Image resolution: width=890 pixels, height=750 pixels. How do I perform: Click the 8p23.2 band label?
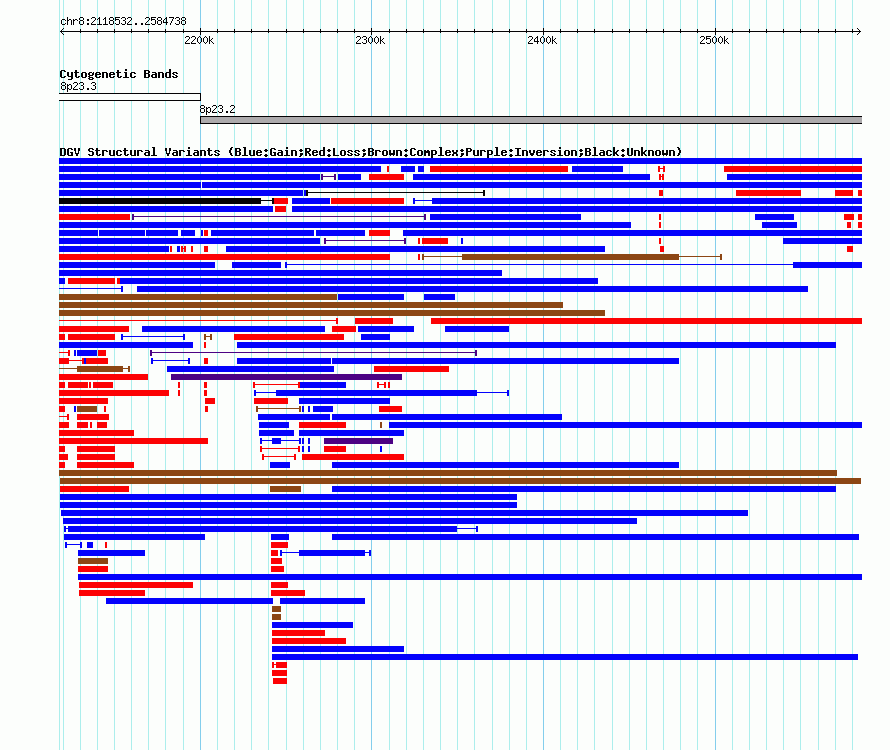coord(217,109)
